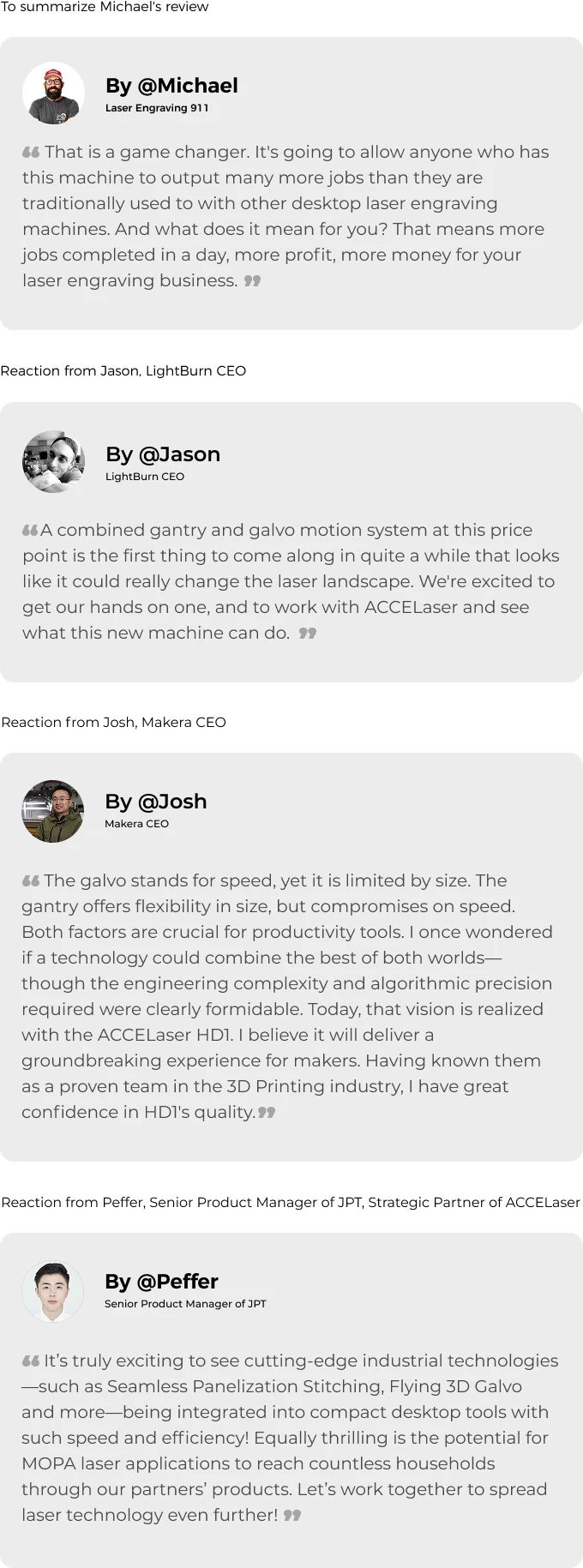Image resolution: width=583 pixels, height=1568 pixels.
Task: Click the opening quote icon in Peffer's review
Action: click(31, 1361)
